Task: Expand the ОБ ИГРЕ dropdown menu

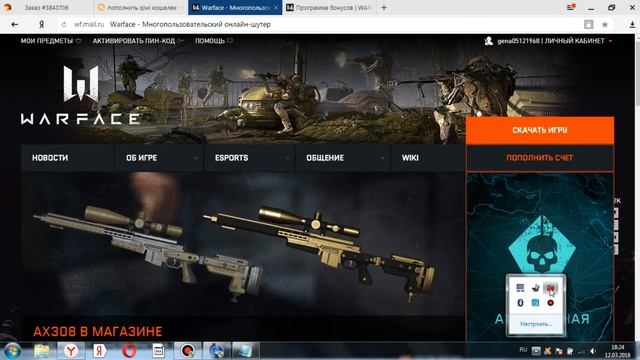Action: 159,158
